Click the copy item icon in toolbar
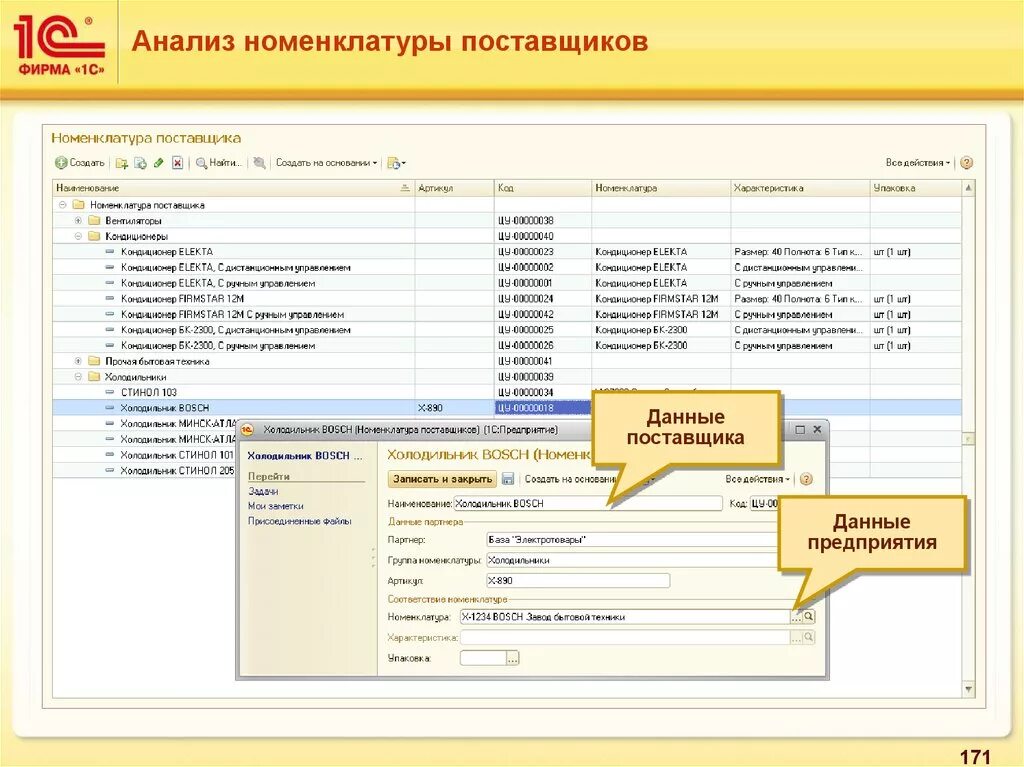This screenshot has width=1024, height=767. click(x=140, y=163)
